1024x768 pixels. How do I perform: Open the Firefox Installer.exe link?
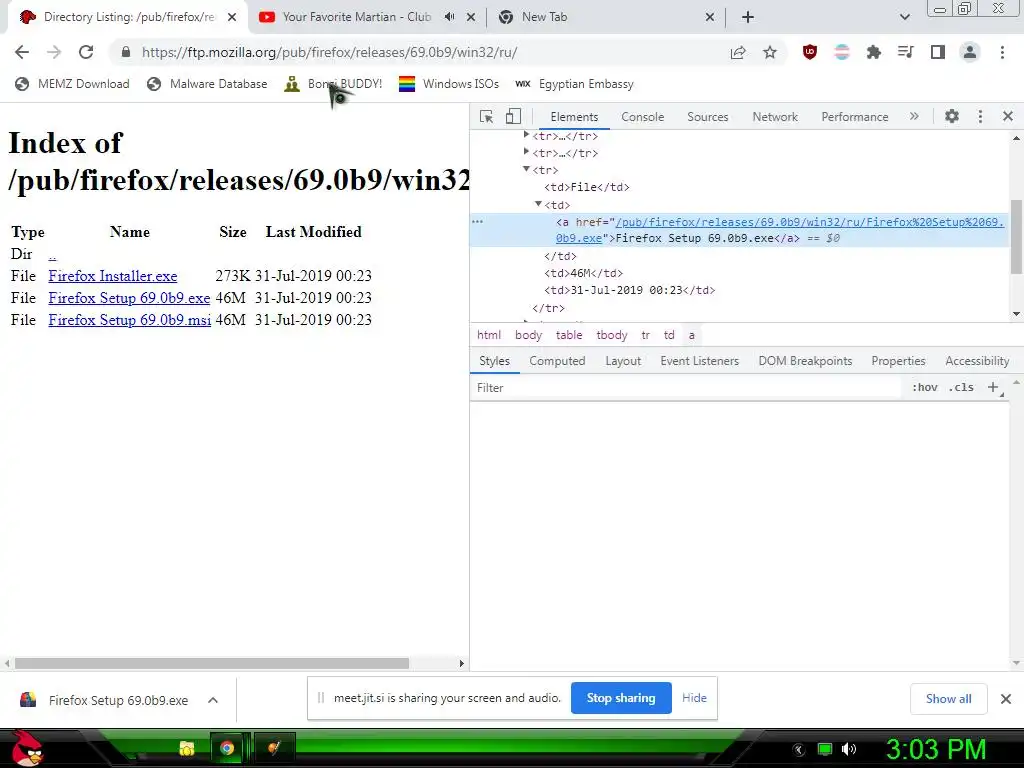(x=112, y=276)
